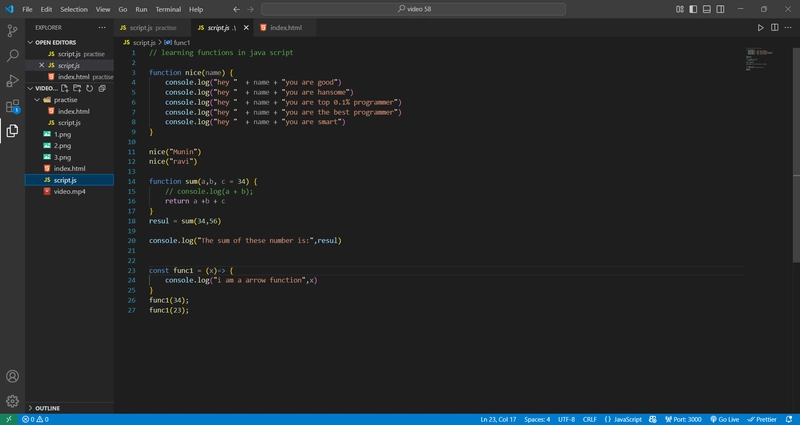Open 1.png in explorer
Viewport: 800px width, 425px height.
click(x=69, y=134)
